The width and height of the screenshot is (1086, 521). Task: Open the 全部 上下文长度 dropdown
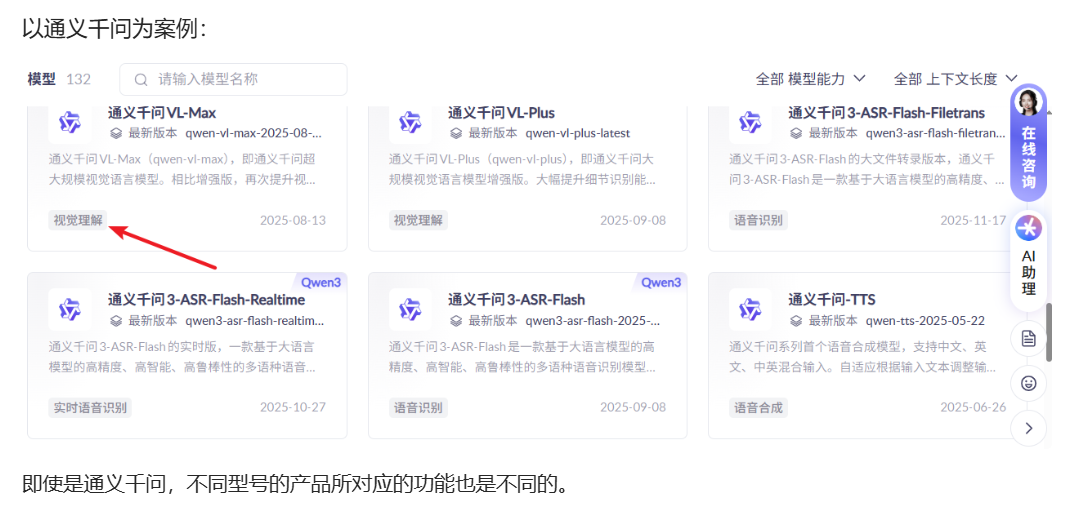[x=956, y=79]
